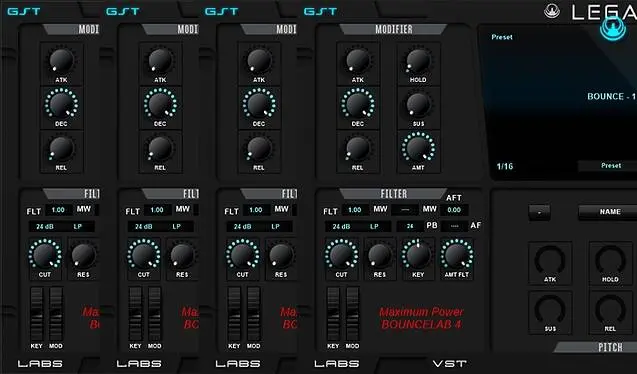
Task: Adjust ATK knob in first GST panel
Action: (x=61, y=61)
